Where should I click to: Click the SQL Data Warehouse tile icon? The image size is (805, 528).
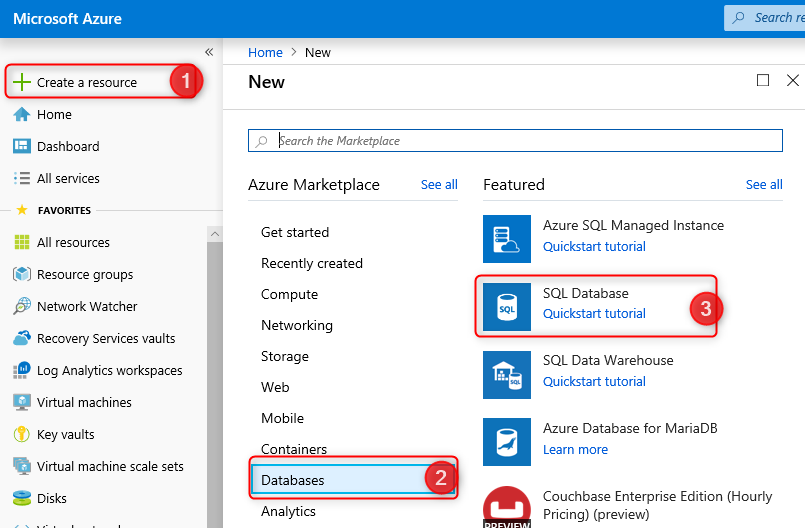click(x=507, y=374)
